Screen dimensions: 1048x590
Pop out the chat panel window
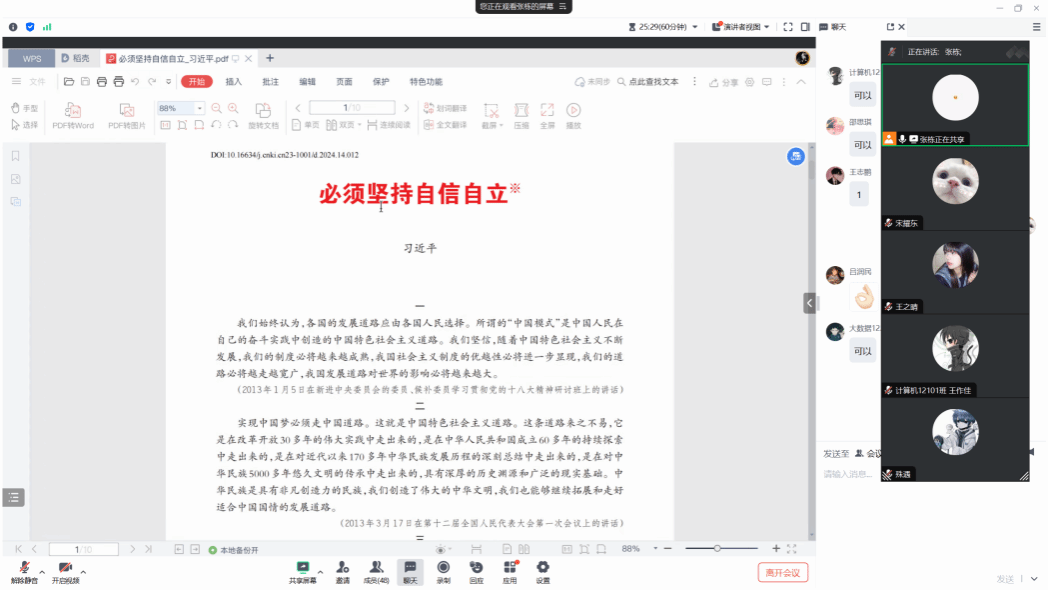[x=890, y=27]
